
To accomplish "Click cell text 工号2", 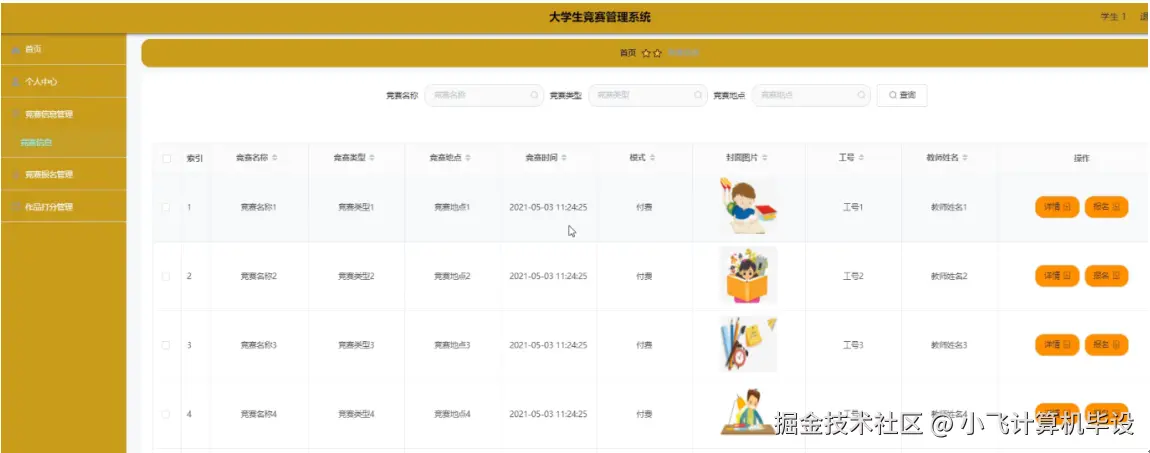I will pyautogui.click(x=853, y=276).
